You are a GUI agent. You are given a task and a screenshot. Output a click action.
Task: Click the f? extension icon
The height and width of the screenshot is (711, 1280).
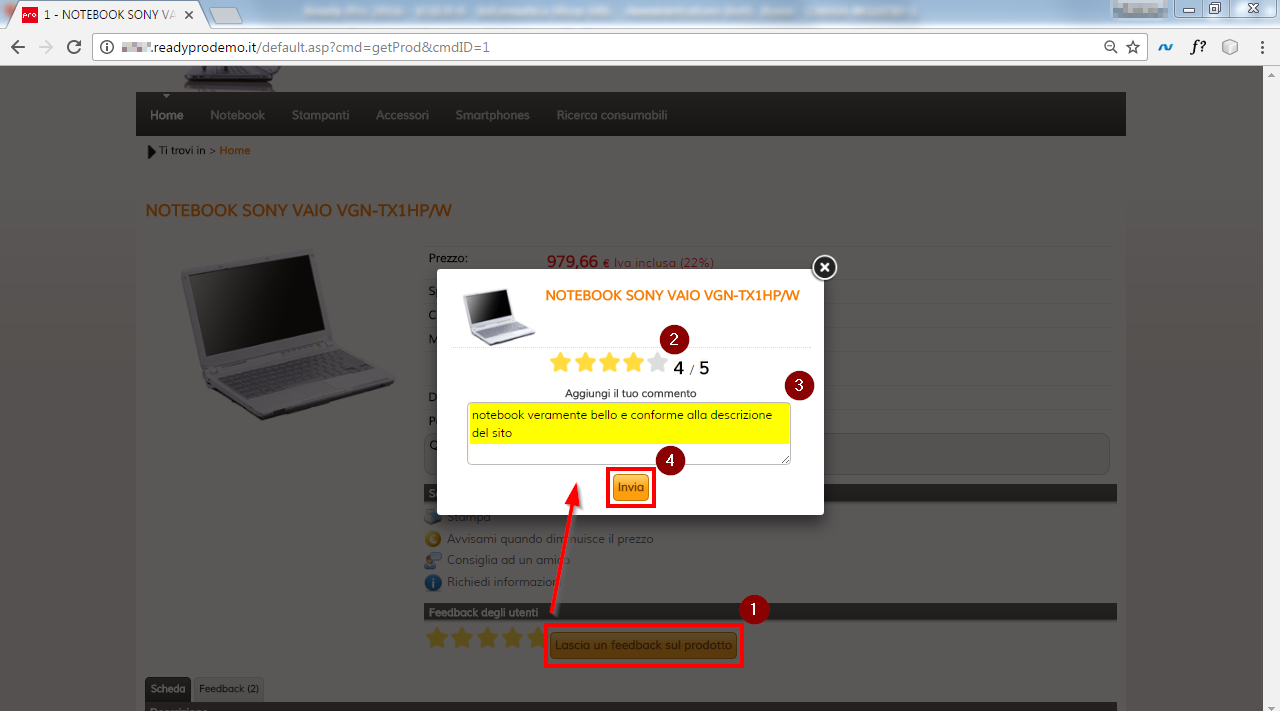pos(1198,47)
